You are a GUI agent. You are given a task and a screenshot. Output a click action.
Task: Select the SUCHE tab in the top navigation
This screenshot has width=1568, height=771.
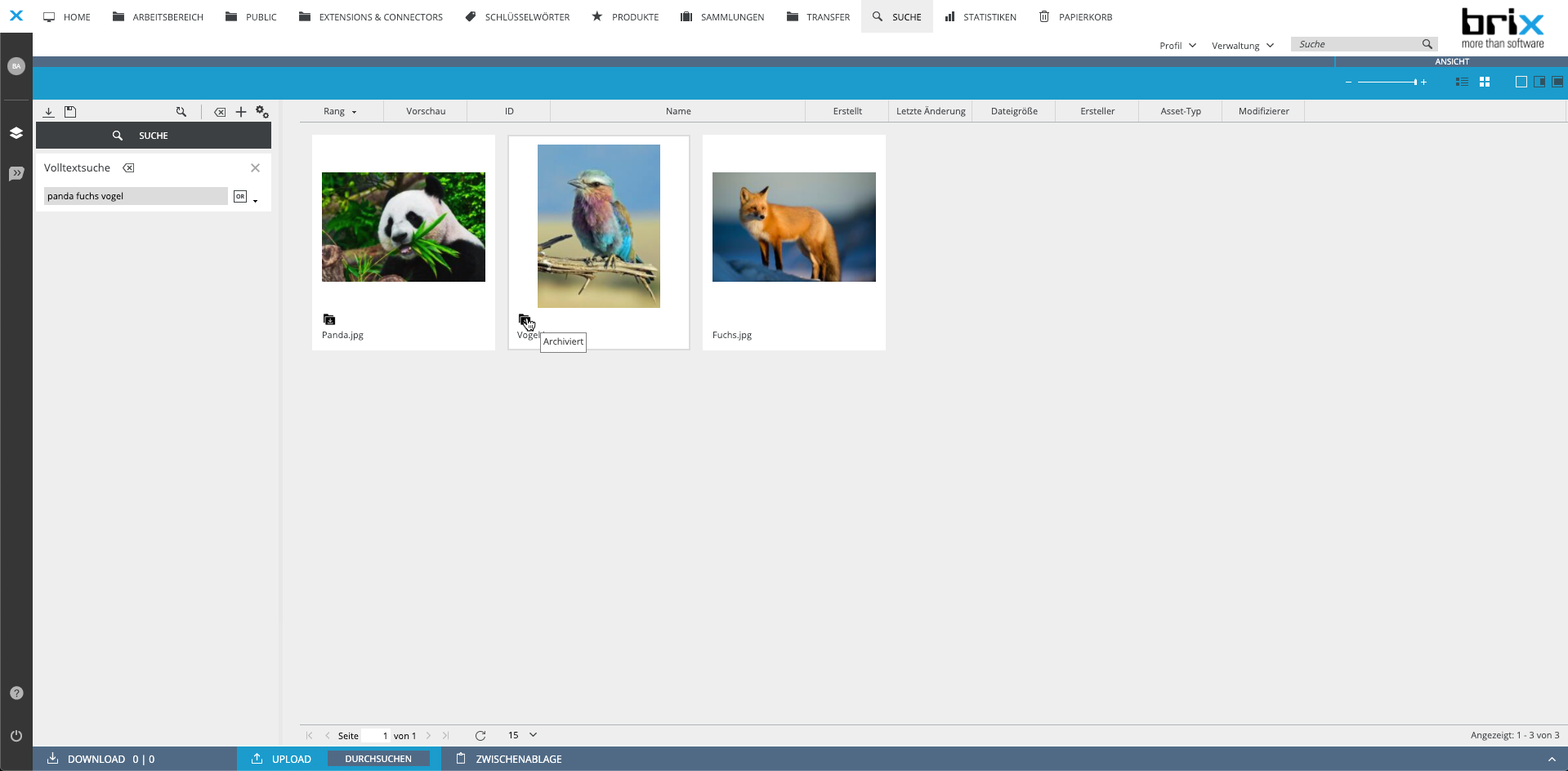click(x=896, y=16)
